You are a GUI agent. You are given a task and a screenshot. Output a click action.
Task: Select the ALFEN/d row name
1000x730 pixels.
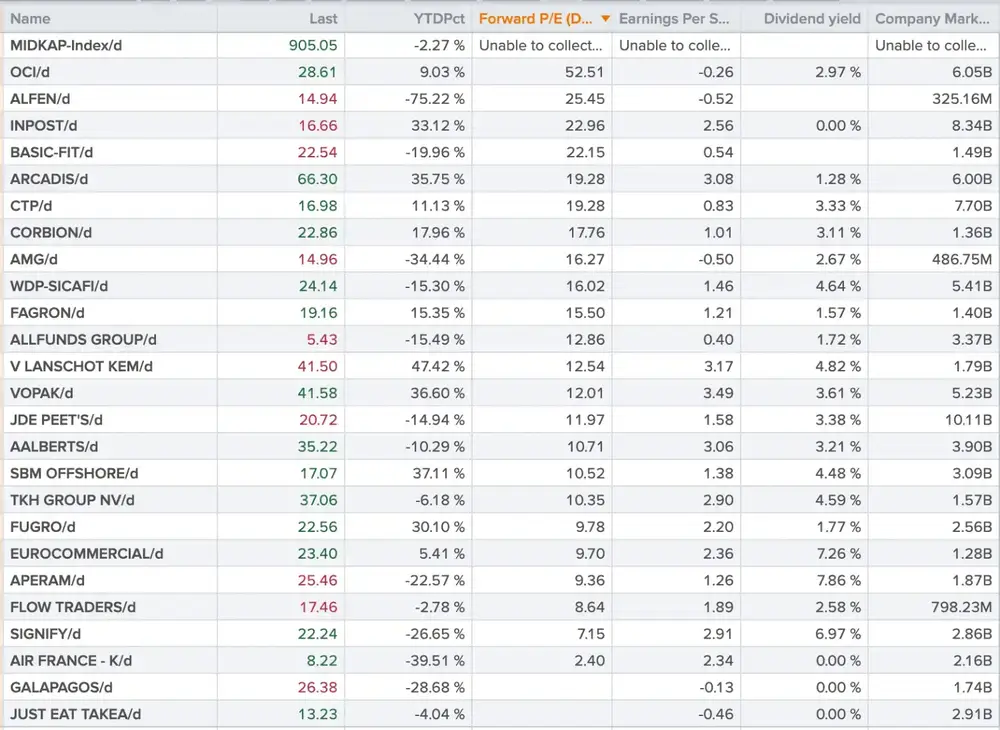tap(40, 99)
